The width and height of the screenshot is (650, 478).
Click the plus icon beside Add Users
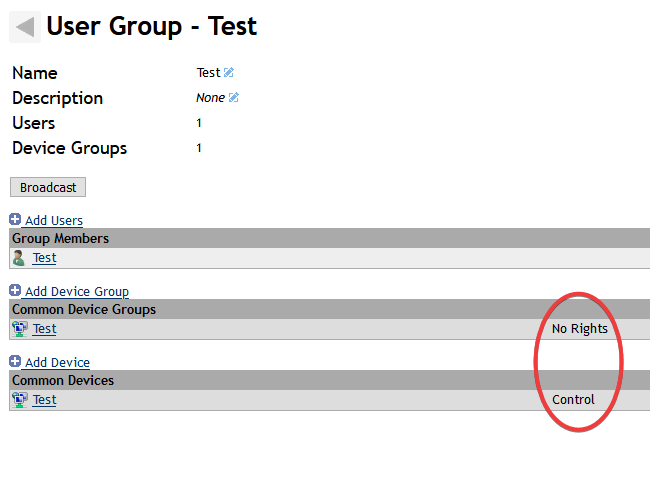coord(15,219)
